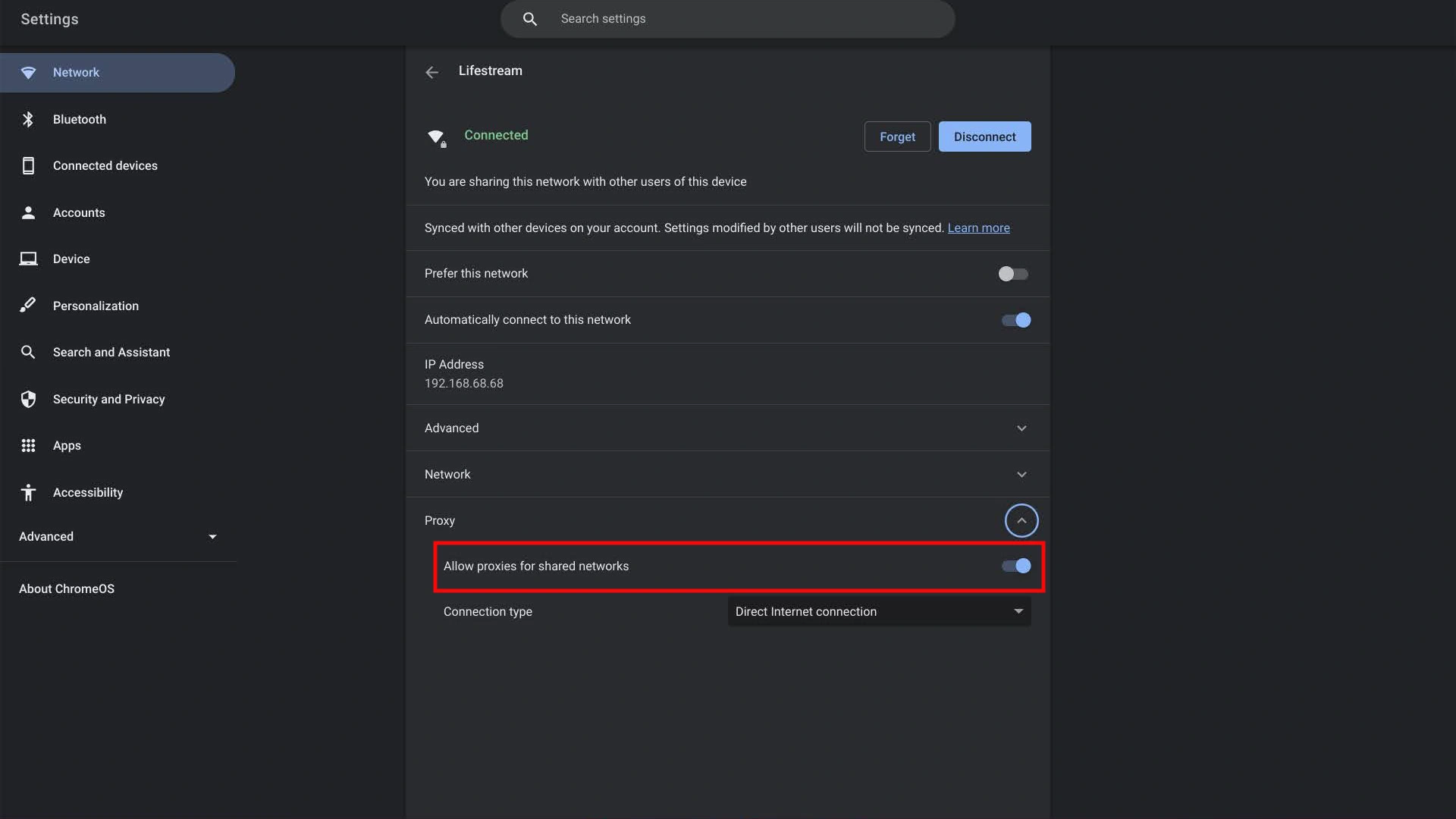Open Apps settings

pyautogui.click(x=67, y=446)
